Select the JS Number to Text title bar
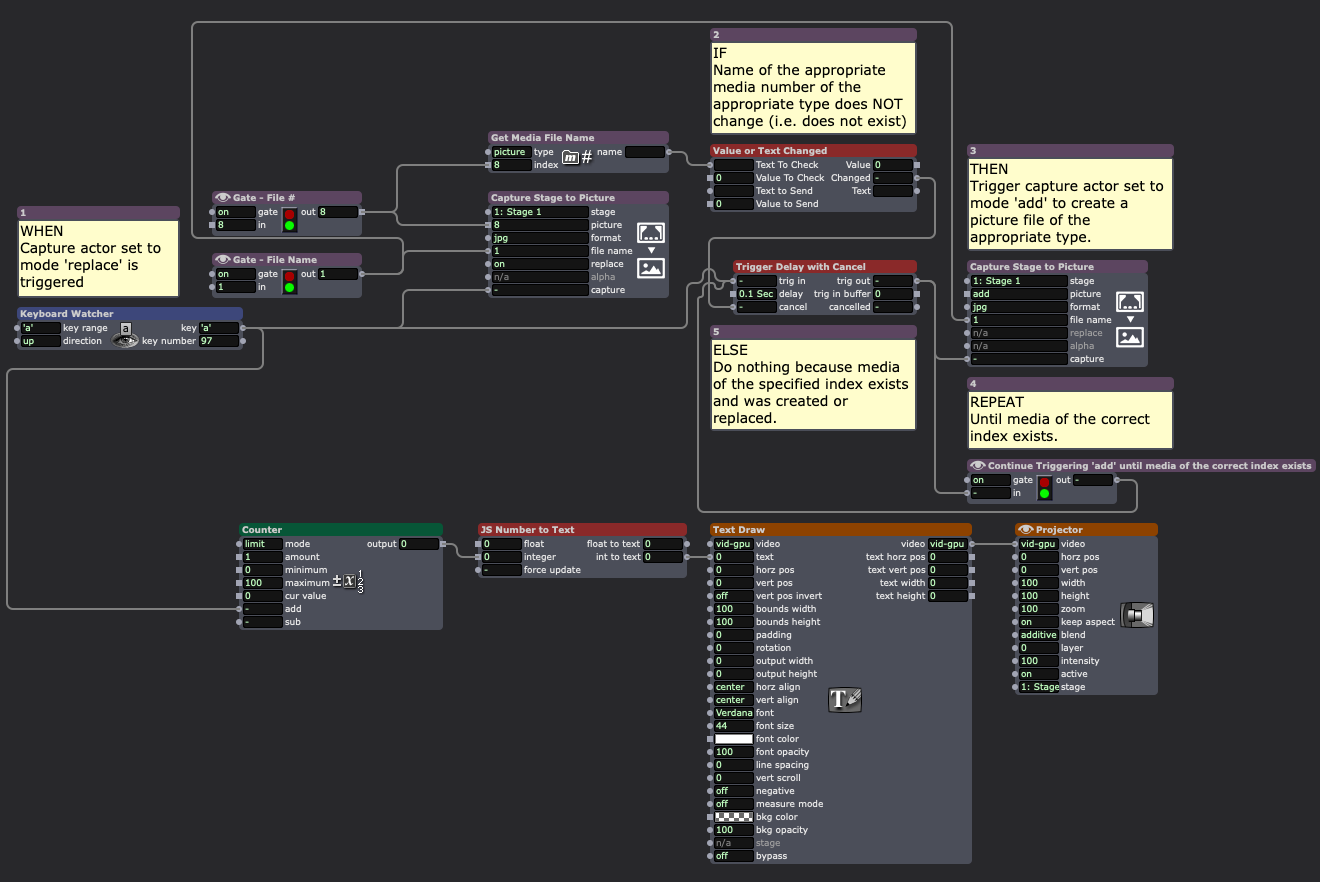The image size is (1320, 882). coord(582,530)
